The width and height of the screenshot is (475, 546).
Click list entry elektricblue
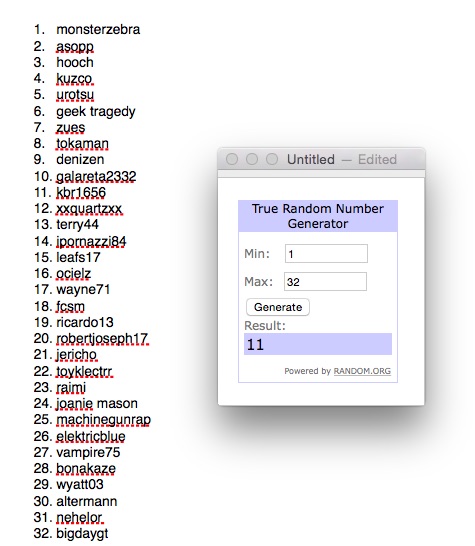(91, 437)
